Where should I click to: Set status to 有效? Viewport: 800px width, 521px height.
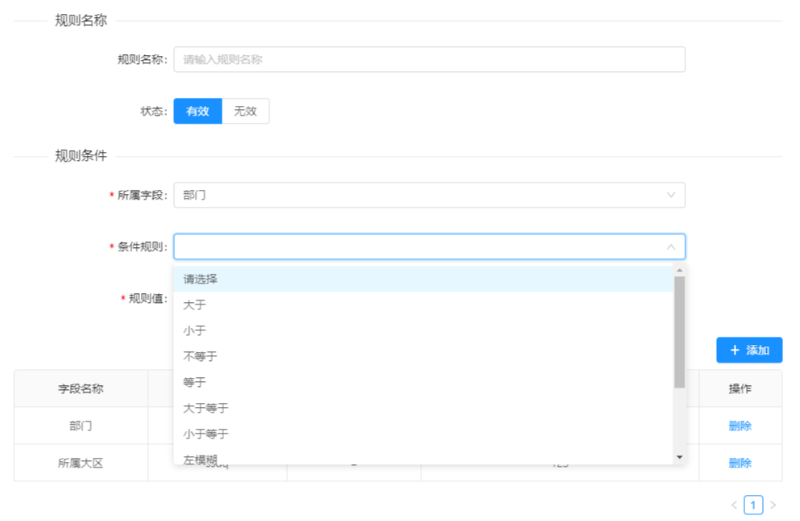coord(198,111)
